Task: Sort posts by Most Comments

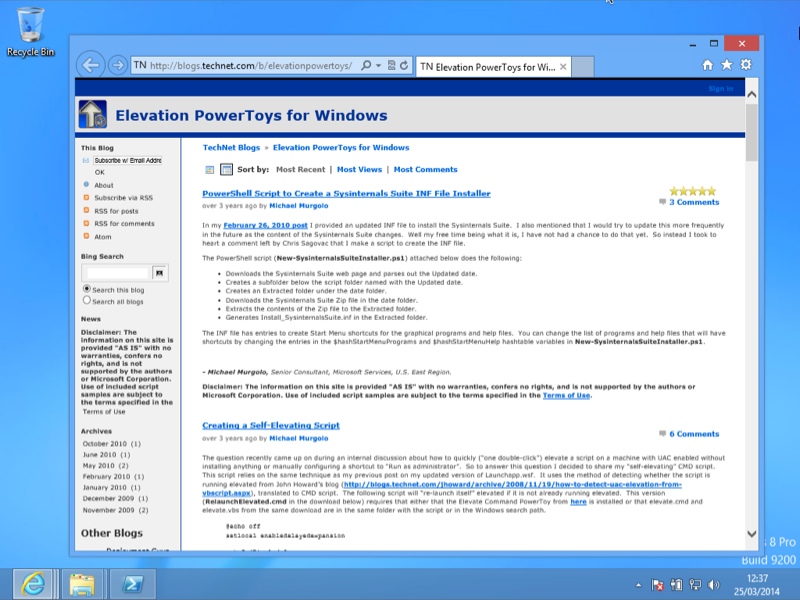Action: point(426,169)
